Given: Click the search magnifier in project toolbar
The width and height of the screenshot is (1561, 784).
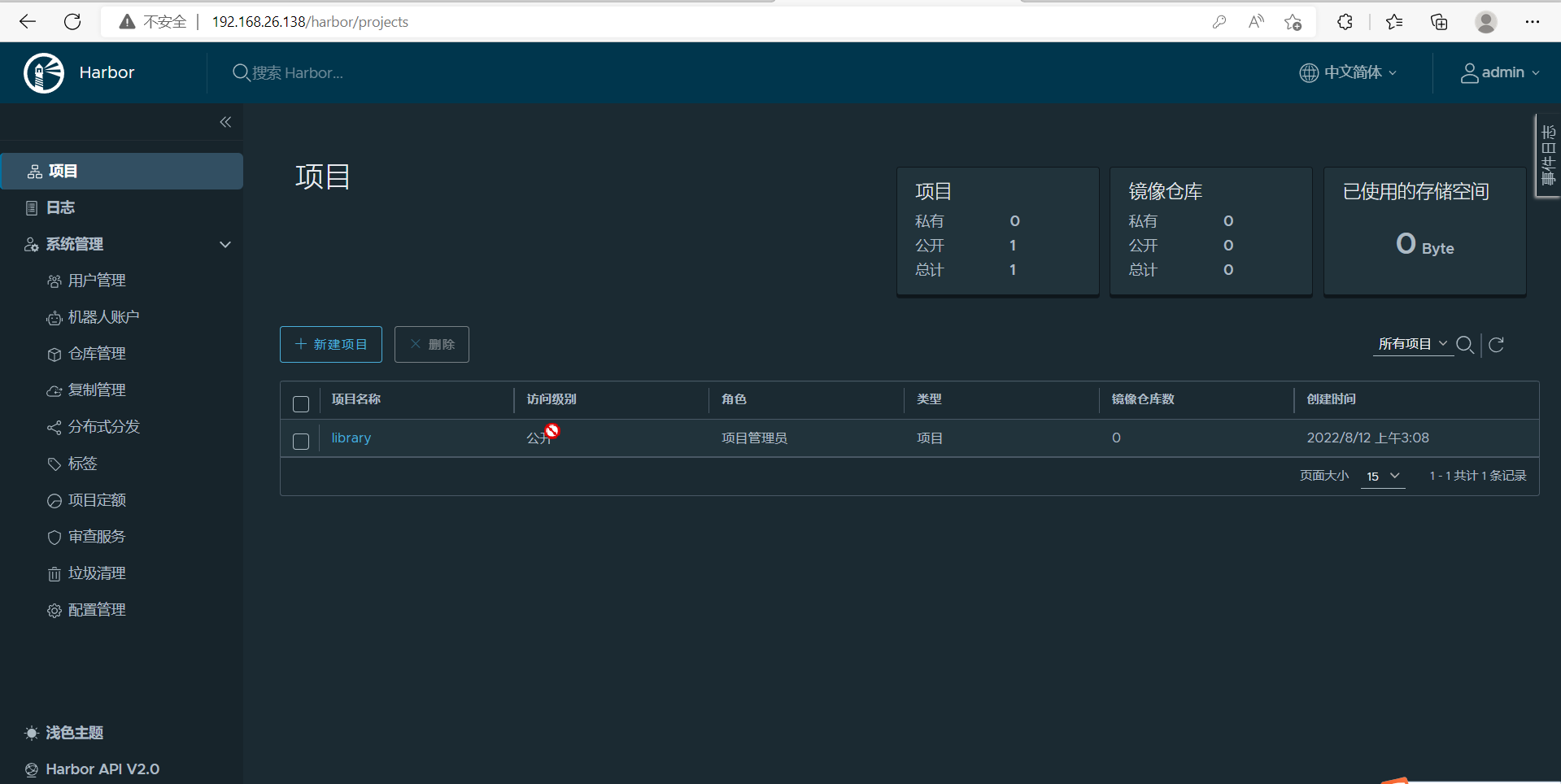Looking at the screenshot, I should pos(1465,345).
